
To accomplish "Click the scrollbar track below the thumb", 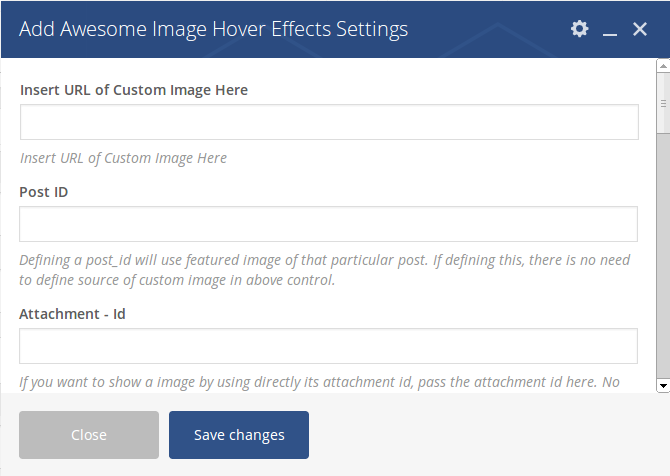I will [663, 256].
